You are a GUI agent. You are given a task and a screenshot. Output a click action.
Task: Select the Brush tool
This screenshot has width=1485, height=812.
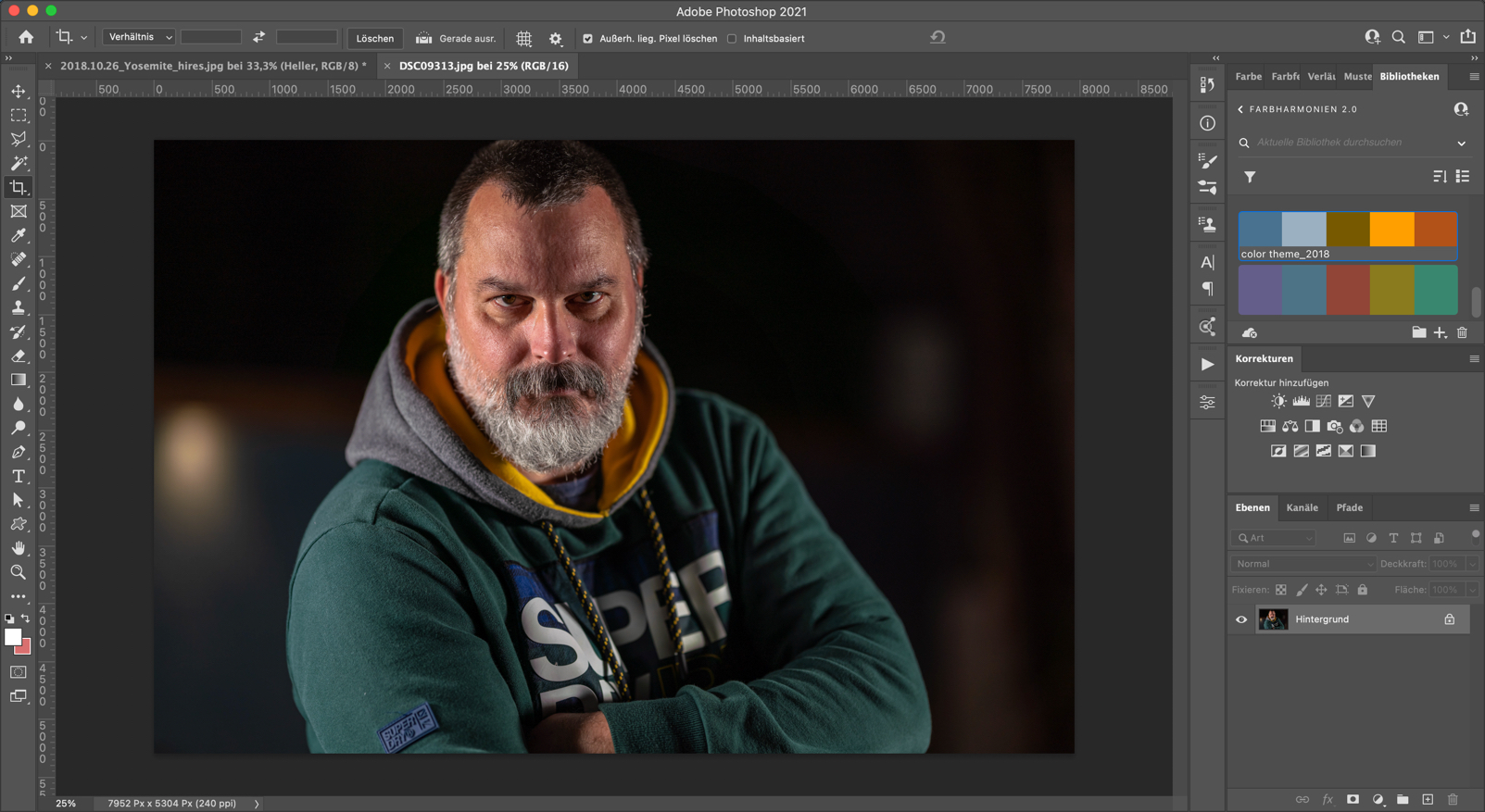[x=19, y=283]
